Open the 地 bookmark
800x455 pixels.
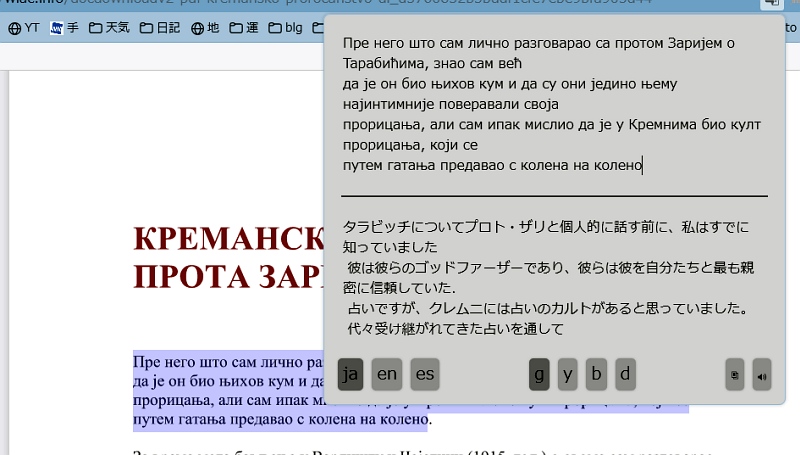click(205, 29)
